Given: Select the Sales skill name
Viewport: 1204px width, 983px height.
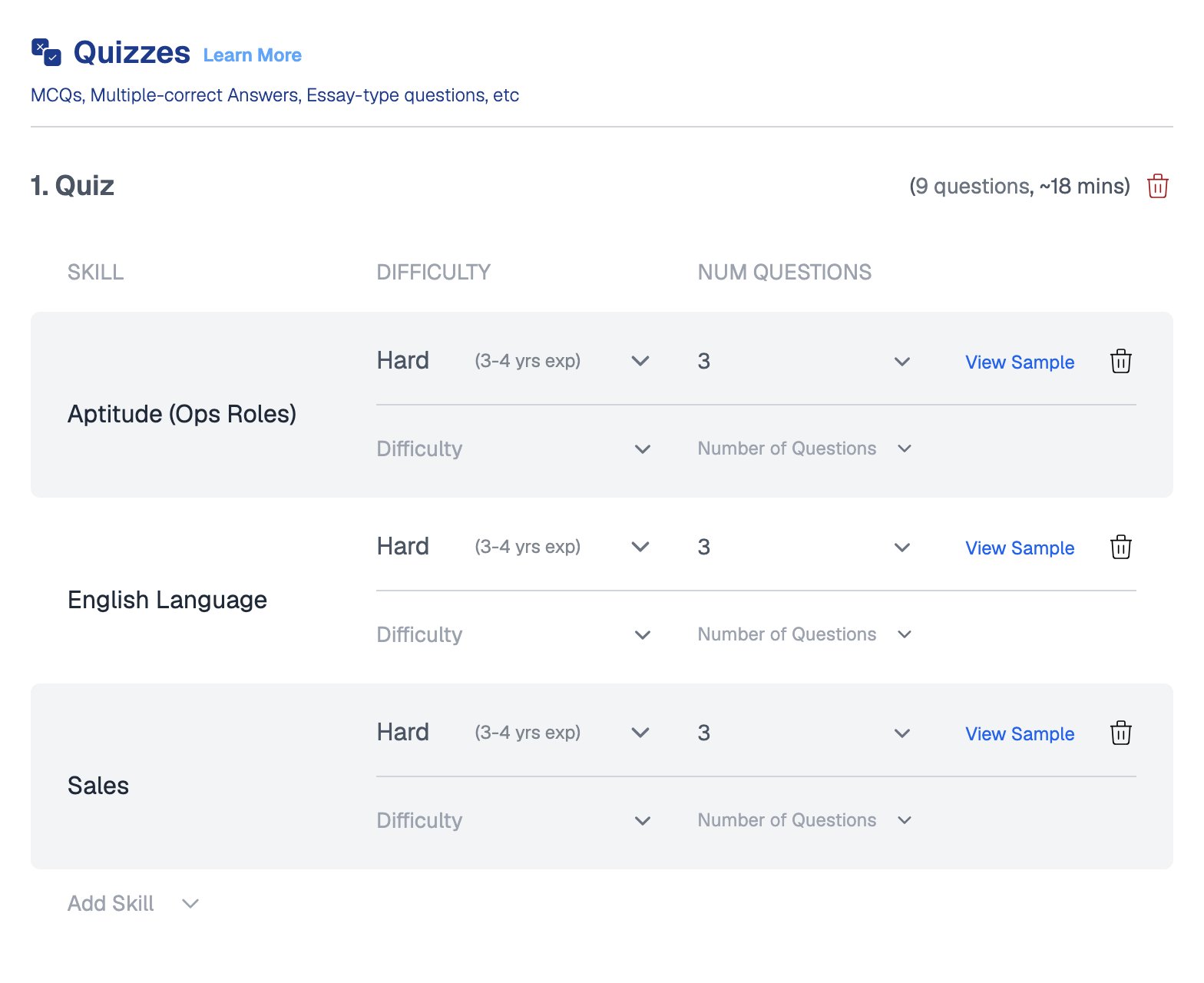Looking at the screenshot, I should [98, 786].
